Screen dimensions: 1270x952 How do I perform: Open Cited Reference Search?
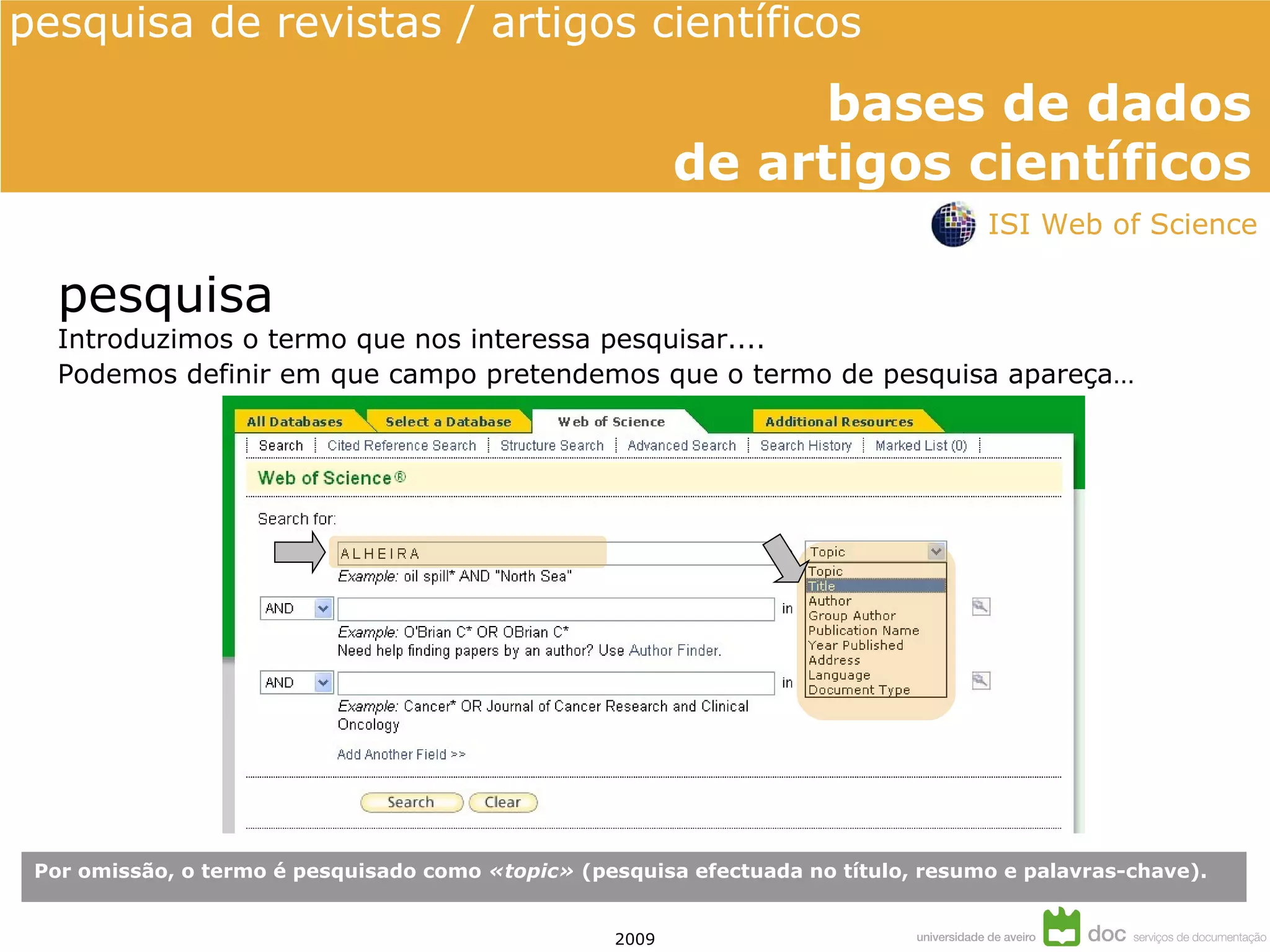pos(402,446)
